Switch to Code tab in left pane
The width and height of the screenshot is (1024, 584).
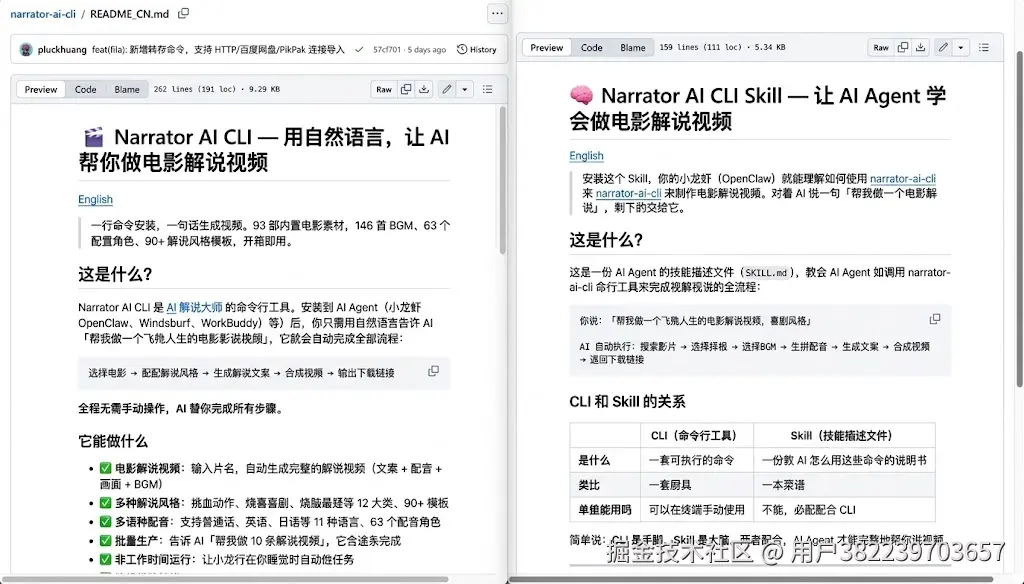85,89
